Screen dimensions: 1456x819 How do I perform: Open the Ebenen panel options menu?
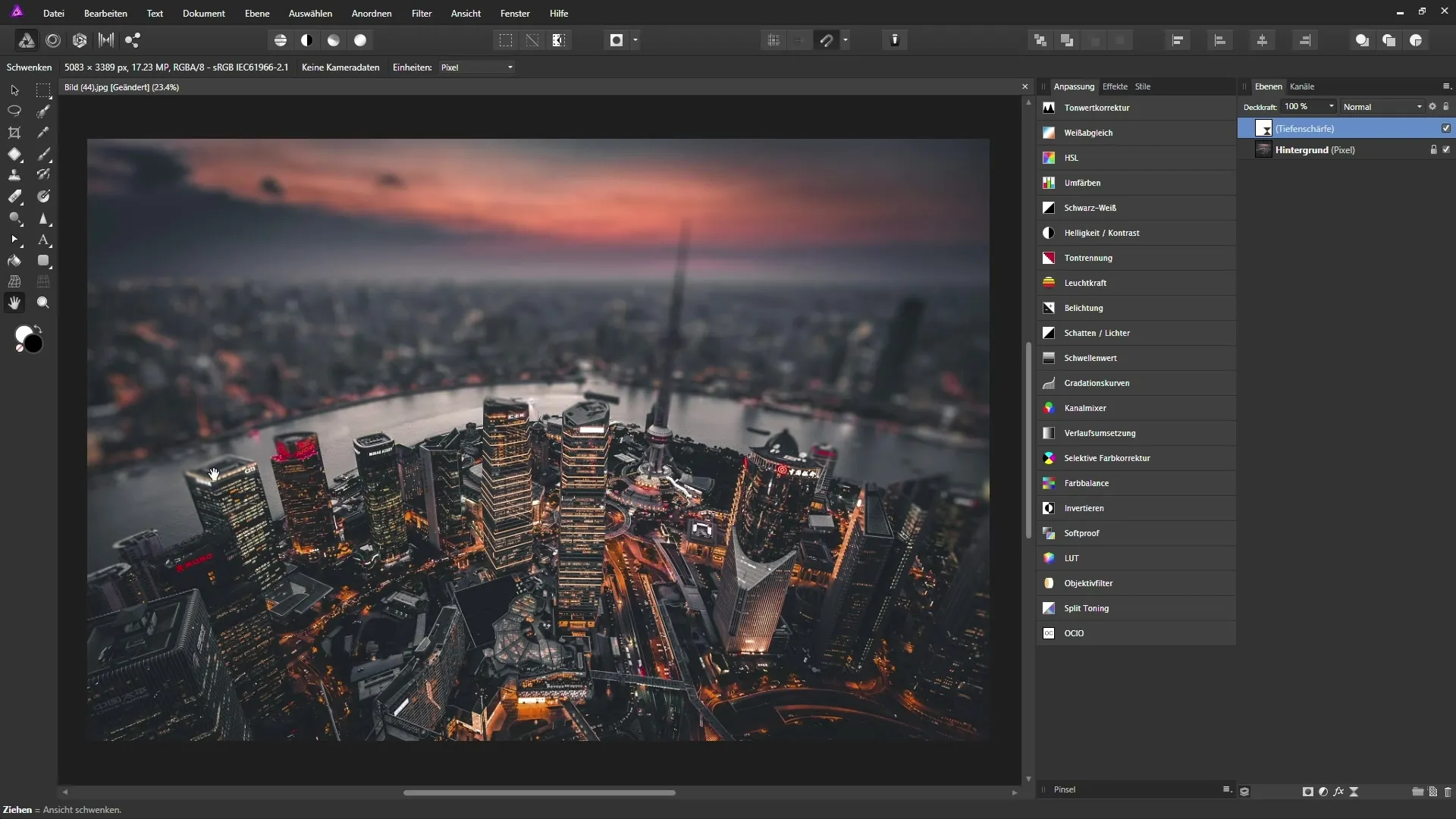pyautogui.click(x=1446, y=86)
